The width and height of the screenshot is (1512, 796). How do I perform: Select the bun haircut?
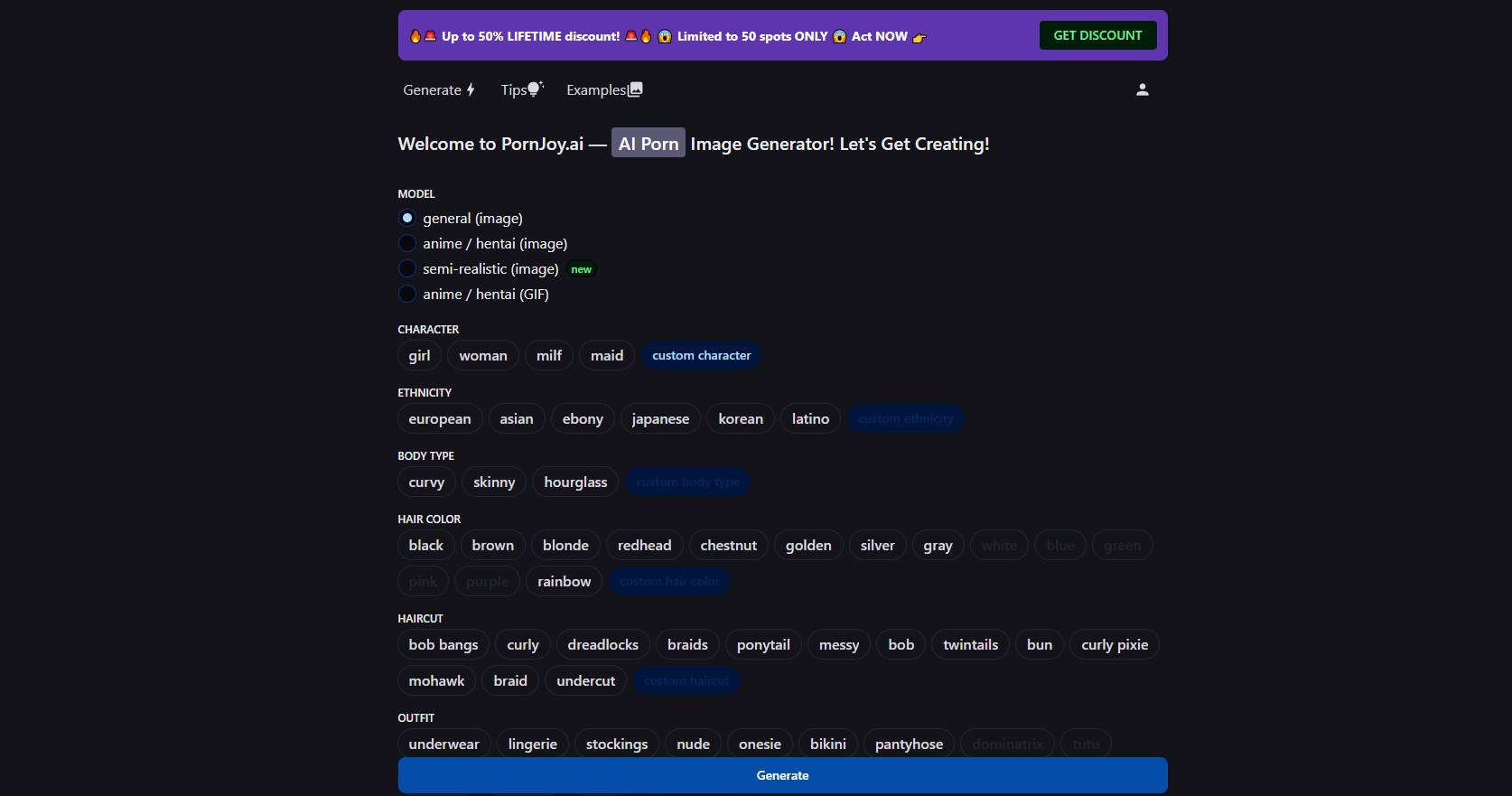pyautogui.click(x=1040, y=644)
